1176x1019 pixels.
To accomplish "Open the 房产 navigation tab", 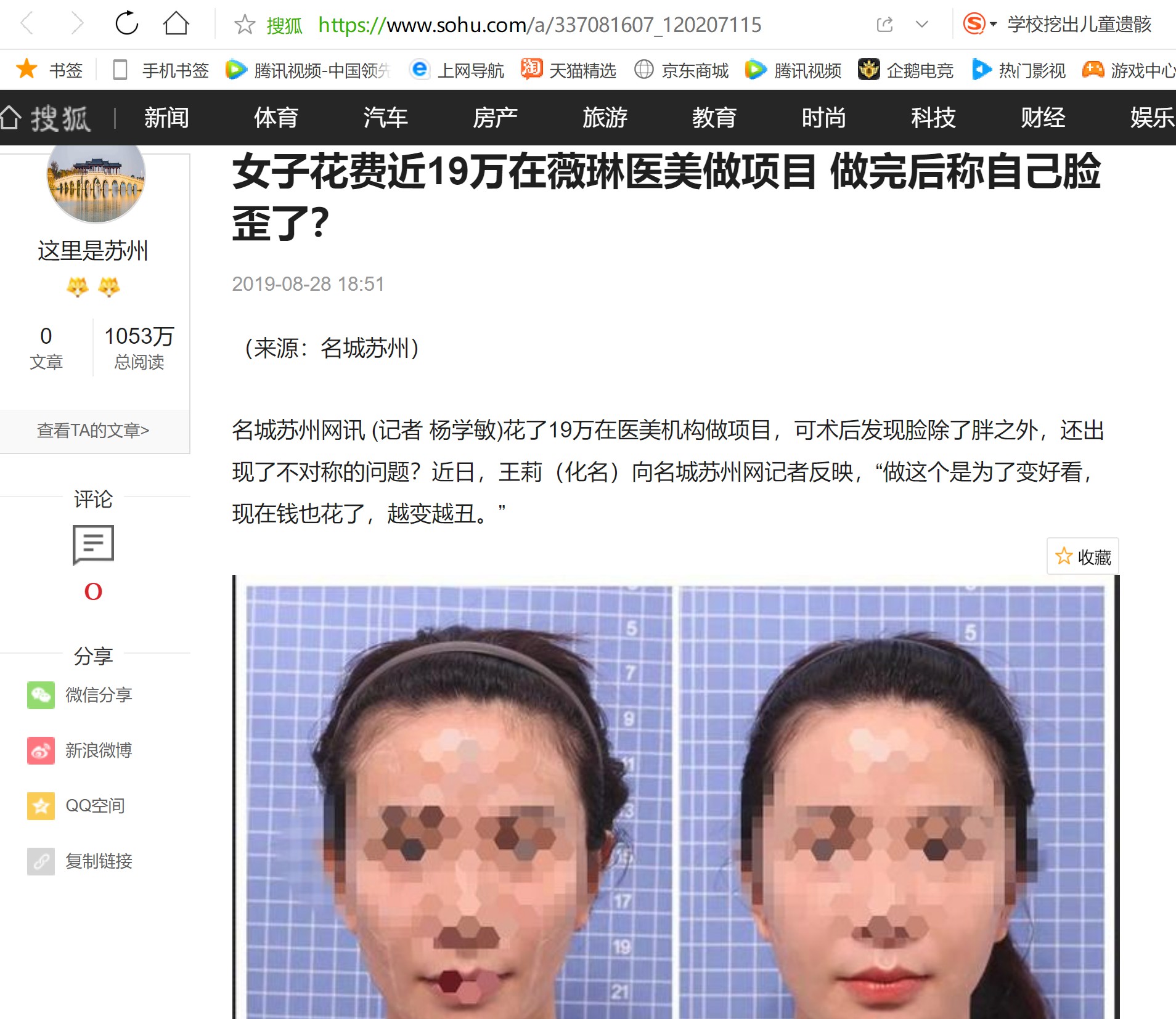I will click(495, 117).
